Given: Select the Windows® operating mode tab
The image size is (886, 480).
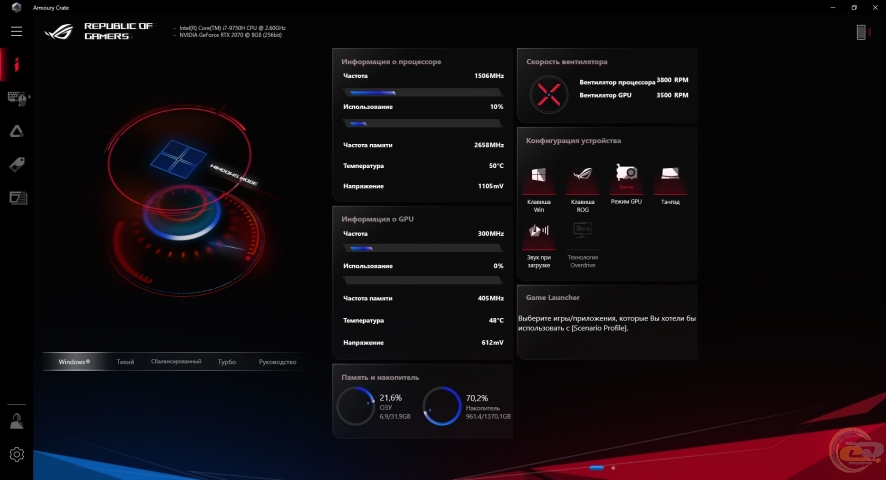Looking at the screenshot, I should [74, 362].
